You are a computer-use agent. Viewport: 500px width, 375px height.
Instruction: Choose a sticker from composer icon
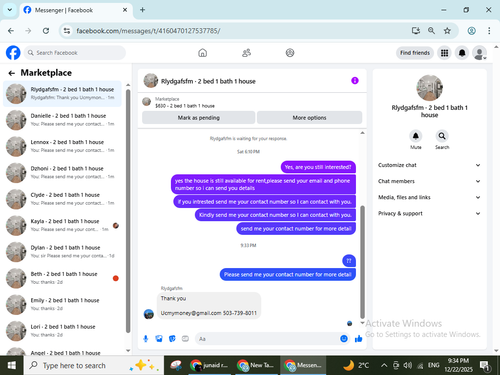[172, 339]
